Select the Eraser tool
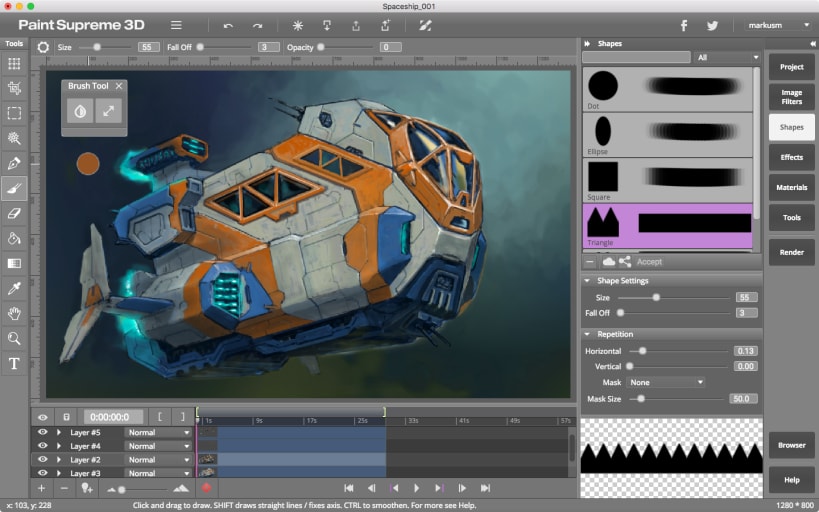 (14, 213)
